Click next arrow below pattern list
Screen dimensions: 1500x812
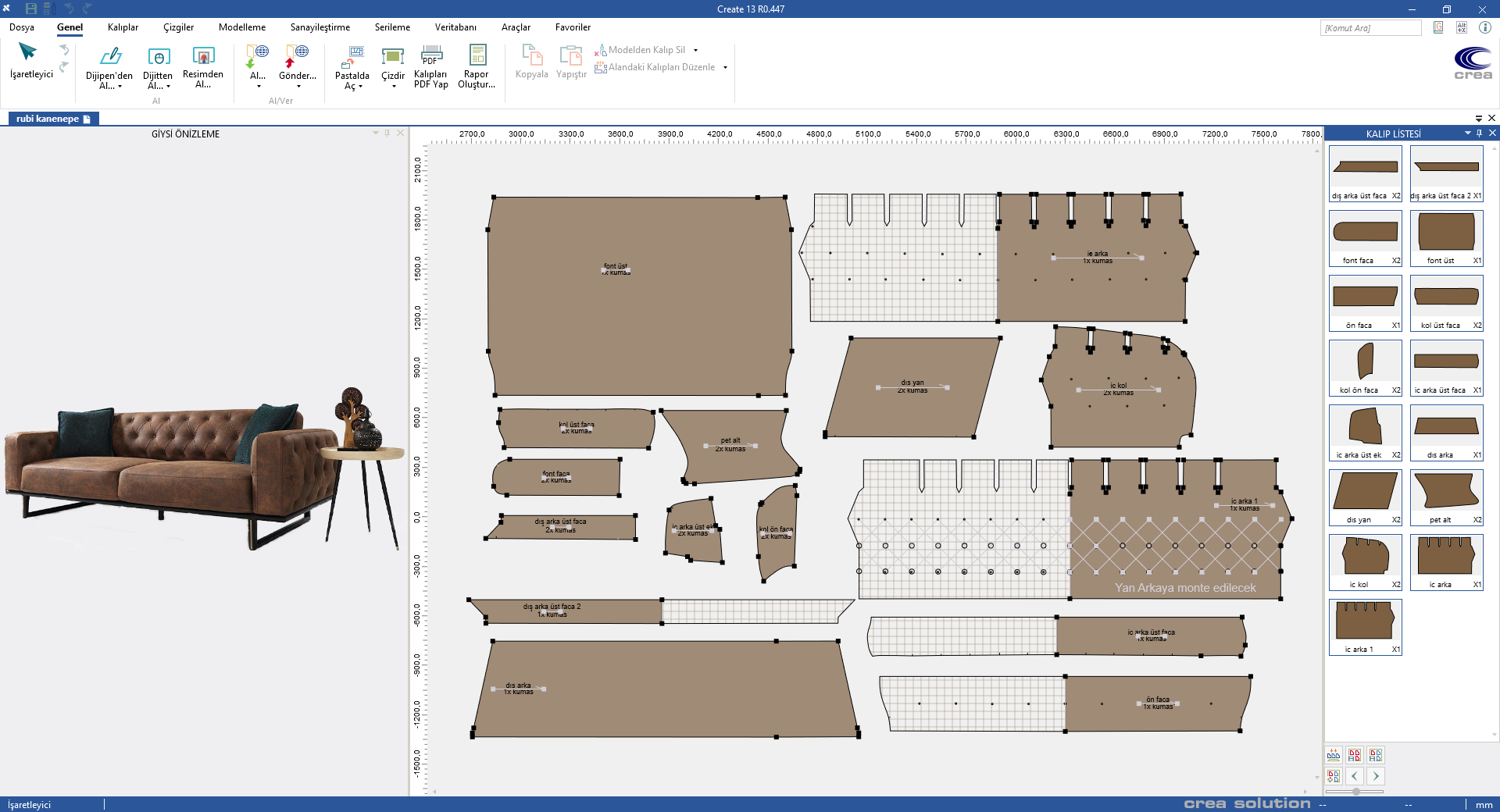[x=1376, y=776]
